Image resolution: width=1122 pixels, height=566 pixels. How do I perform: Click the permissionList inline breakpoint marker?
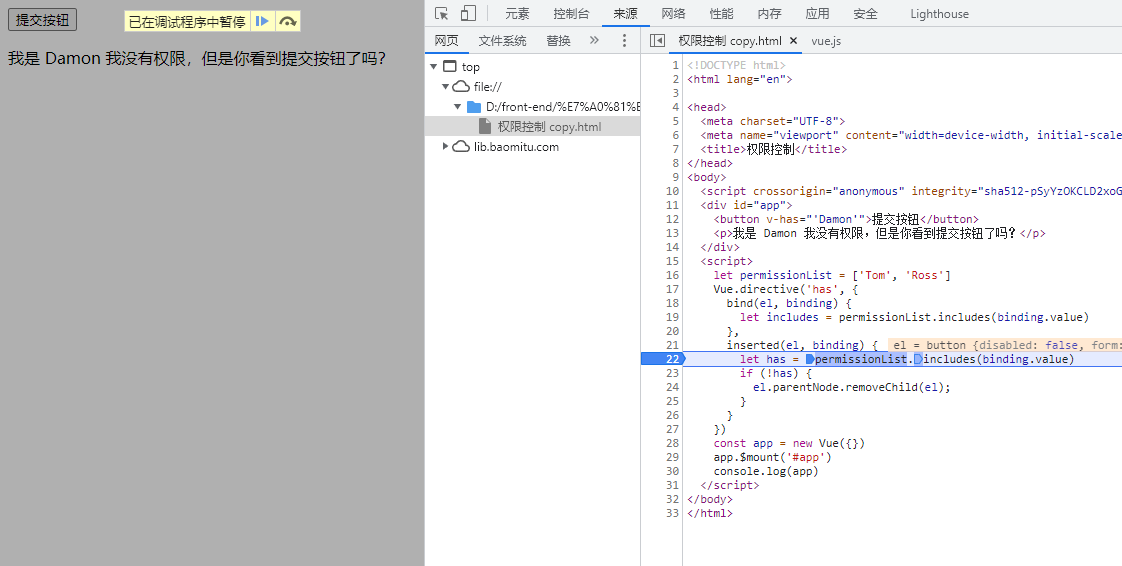click(x=810, y=359)
